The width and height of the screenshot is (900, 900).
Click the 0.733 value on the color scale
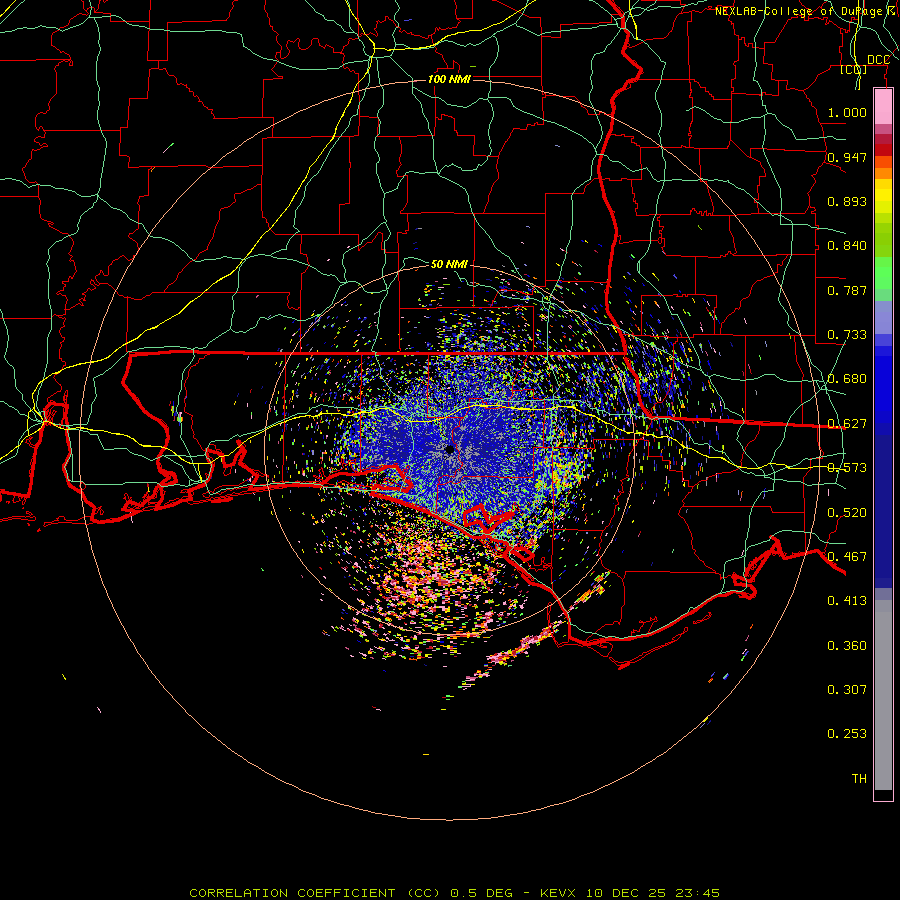pyautogui.click(x=847, y=335)
